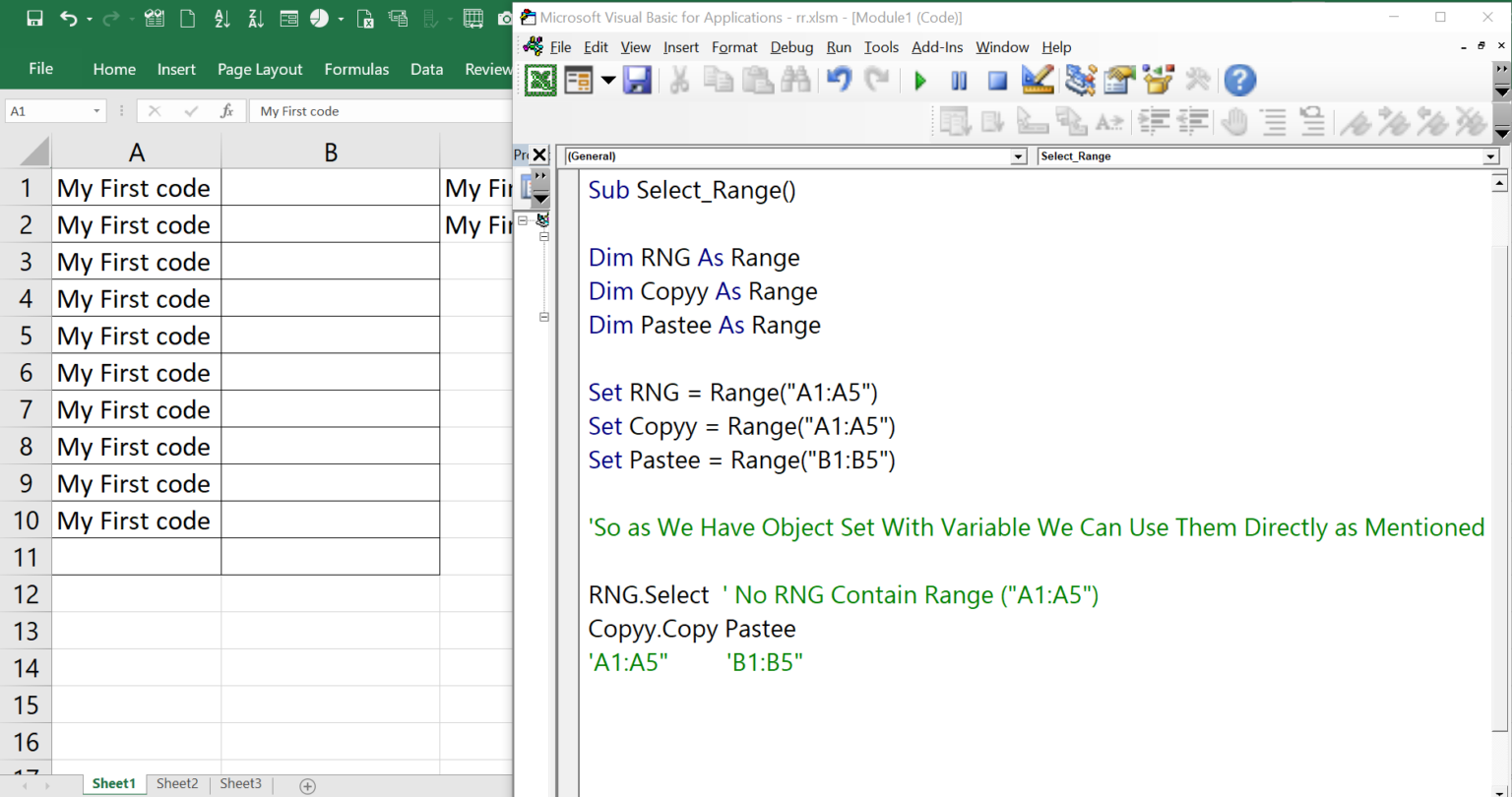Image resolution: width=1512 pixels, height=797 pixels.
Task: Switch to the Sheet2 tab
Action: [x=177, y=783]
